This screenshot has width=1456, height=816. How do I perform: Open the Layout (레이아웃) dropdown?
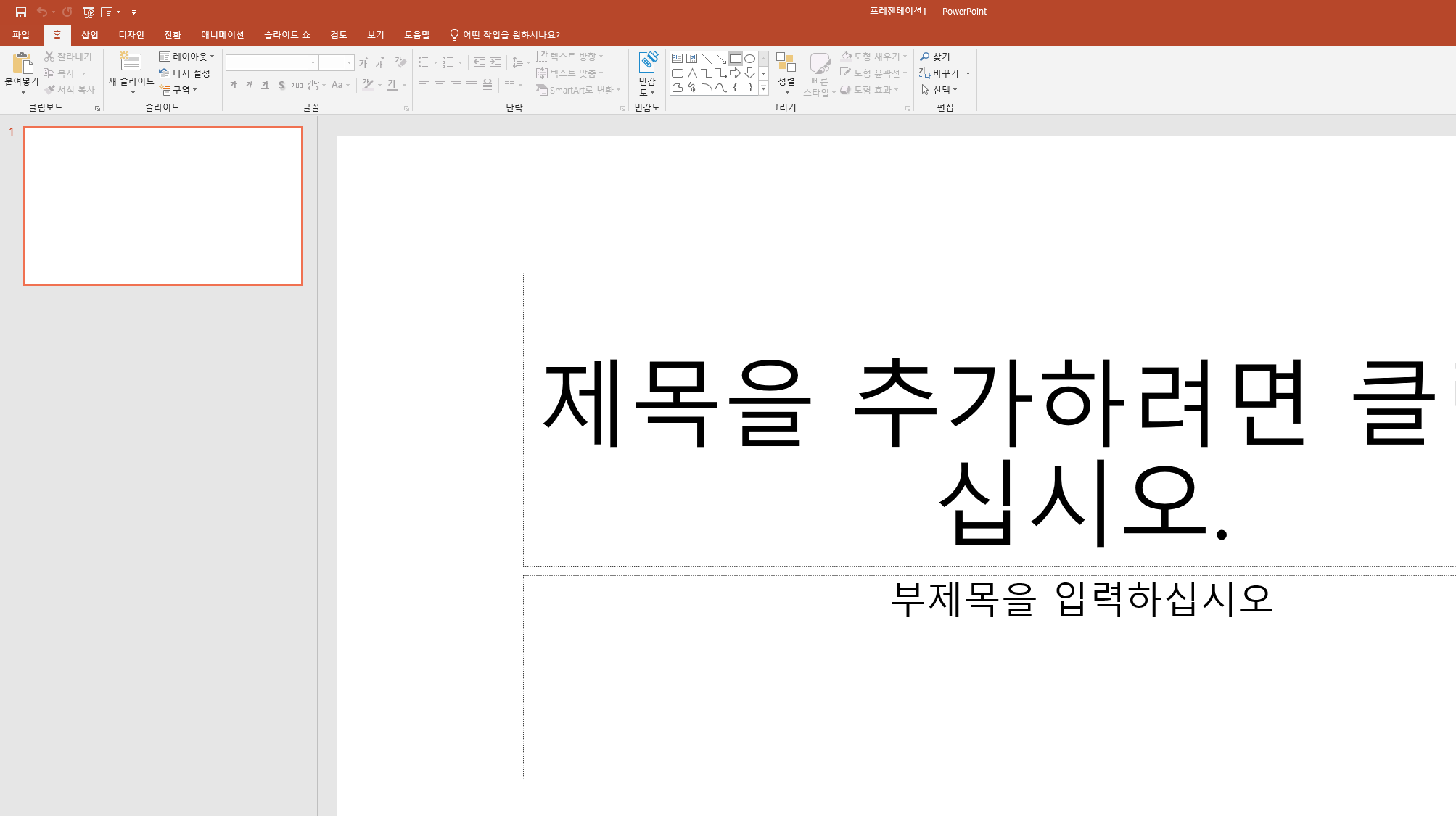(x=187, y=57)
